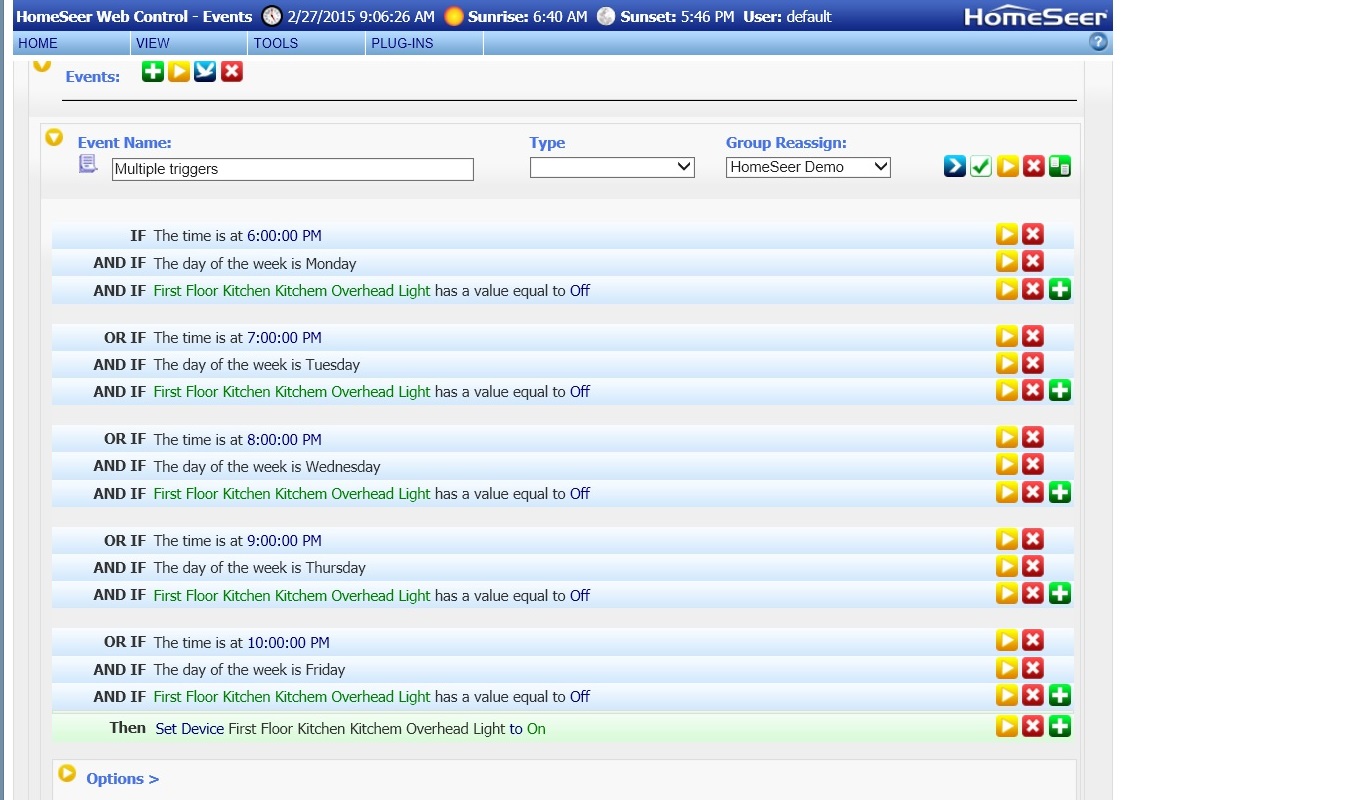The height and width of the screenshot is (800, 1370).
Task: Delete the 8:00:00 PM time trigger
Action: point(1033,437)
